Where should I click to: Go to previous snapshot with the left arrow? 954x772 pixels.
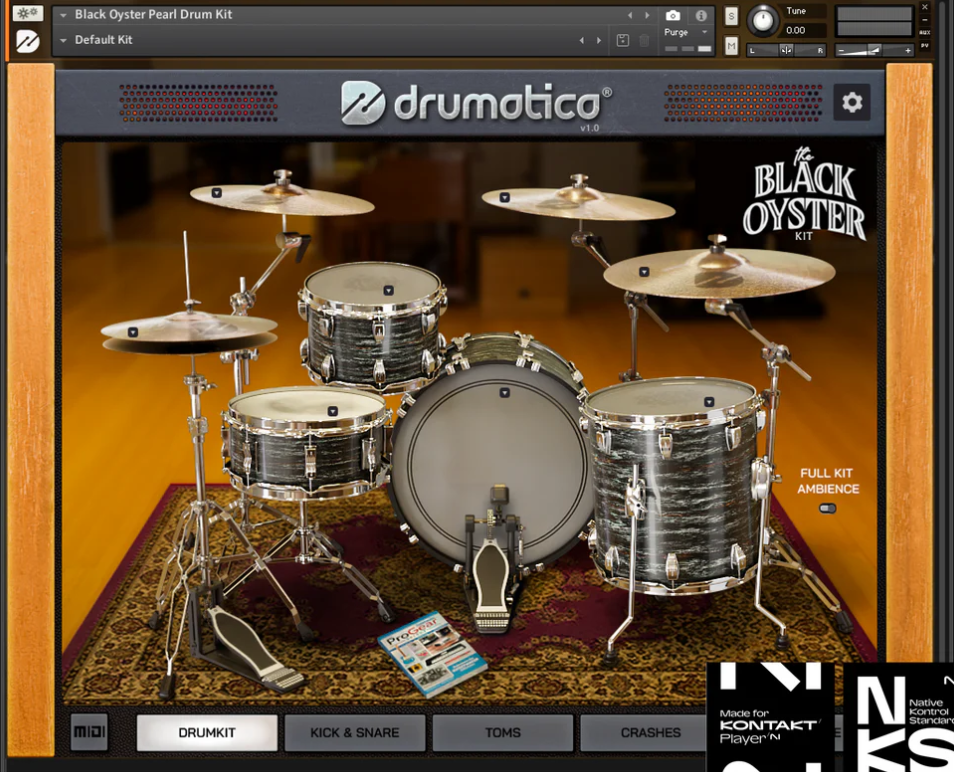tap(582, 40)
